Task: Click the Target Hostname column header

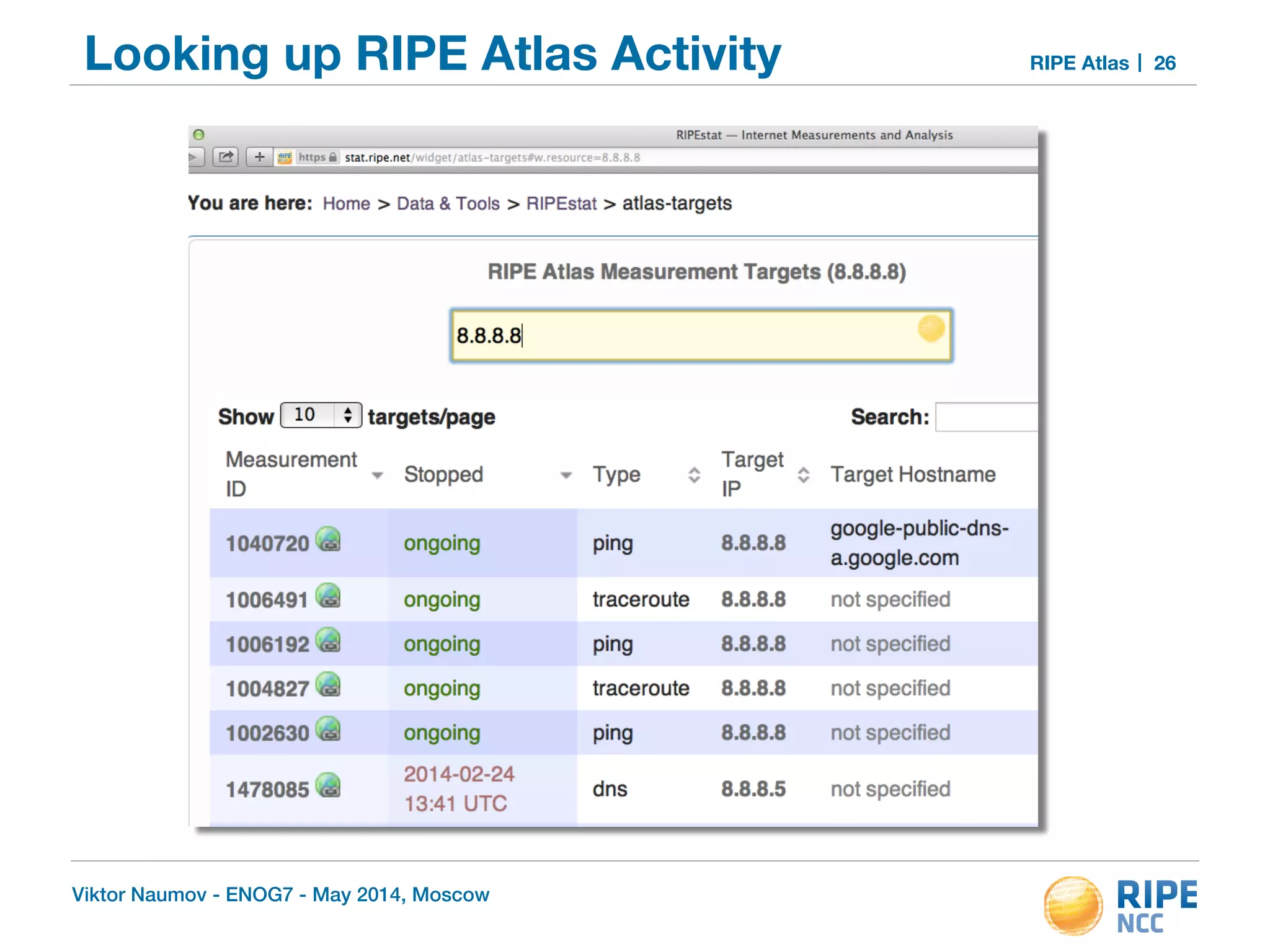Action: coord(913,475)
